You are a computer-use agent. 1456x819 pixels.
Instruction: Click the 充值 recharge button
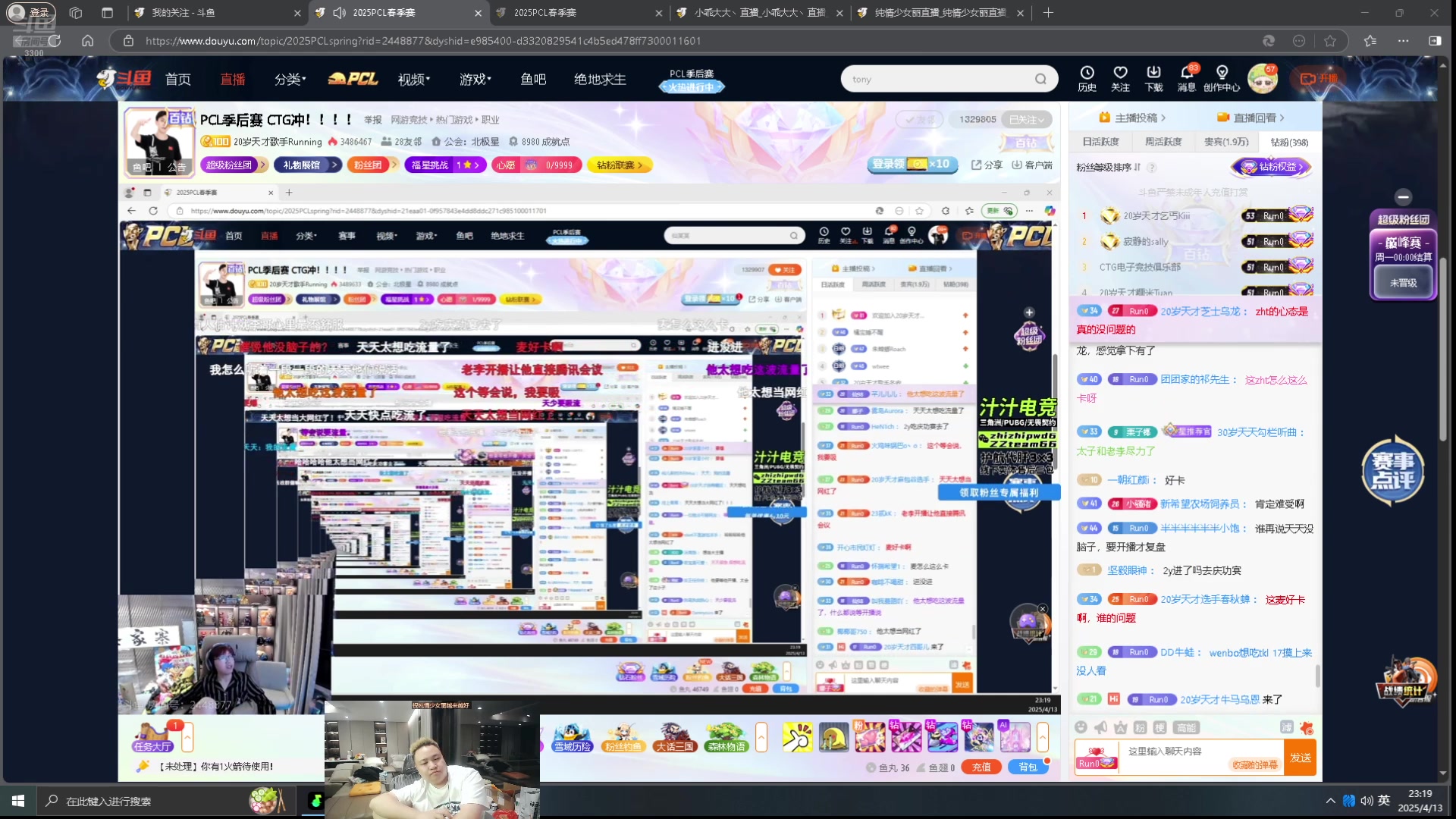click(x=981, y=767)
